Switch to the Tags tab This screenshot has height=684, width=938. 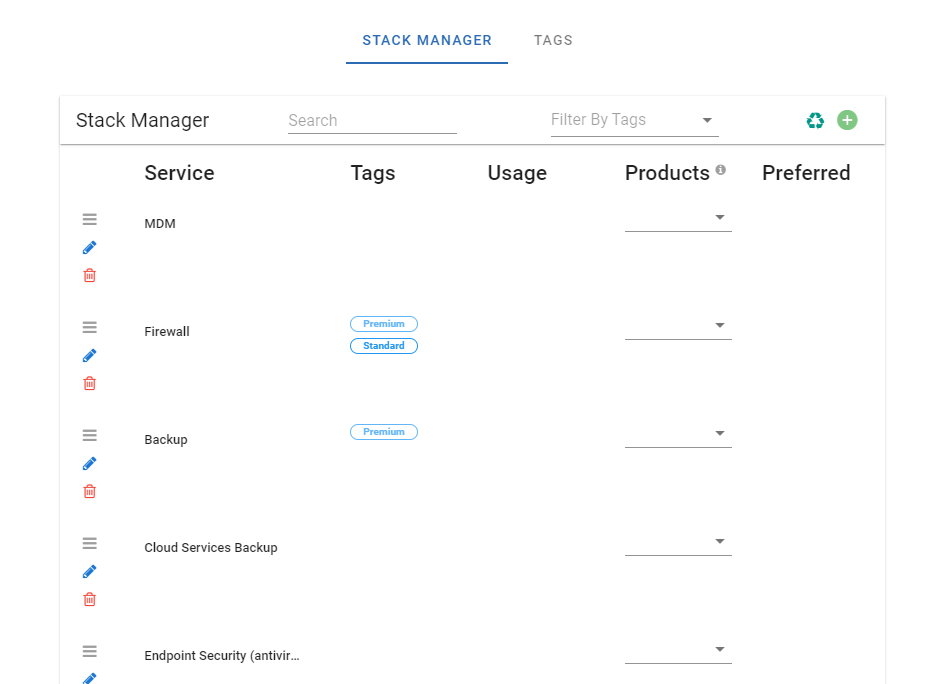553,41
